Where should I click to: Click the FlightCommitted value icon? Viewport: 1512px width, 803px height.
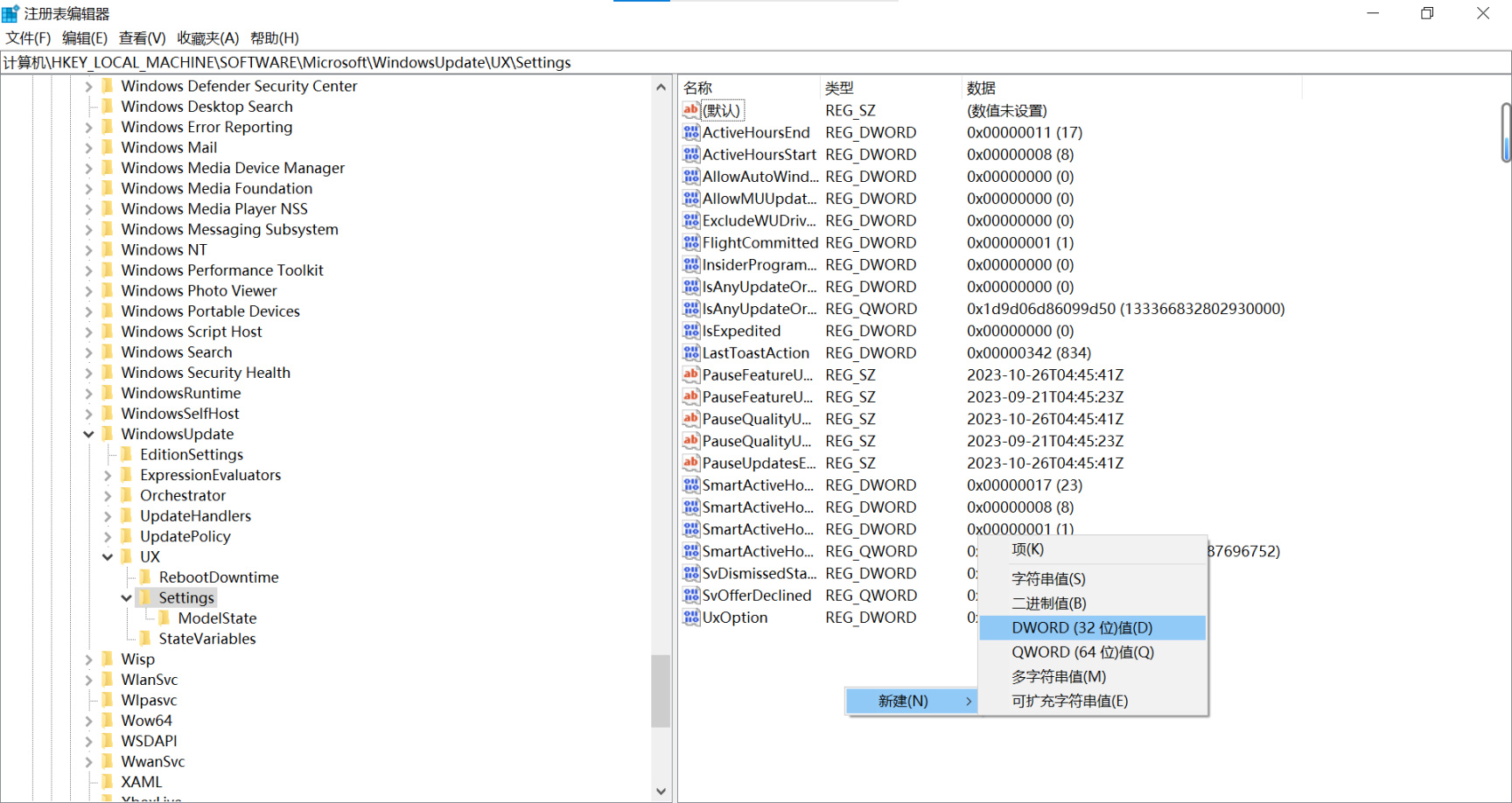tap(691, 242)
